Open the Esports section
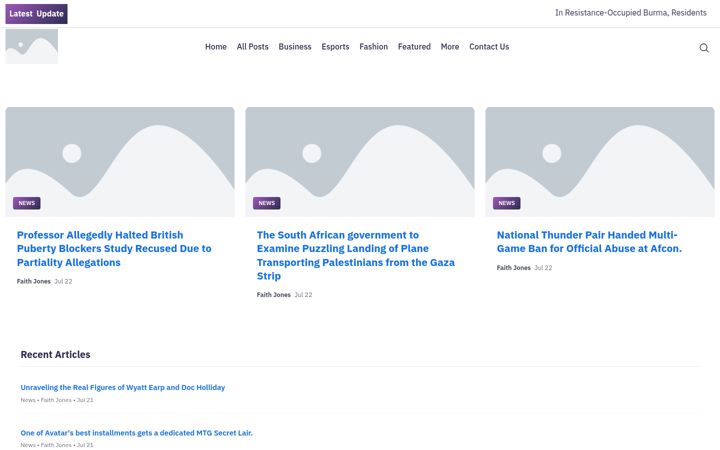This screenshot has height=450, width=720. pos(335,47)
